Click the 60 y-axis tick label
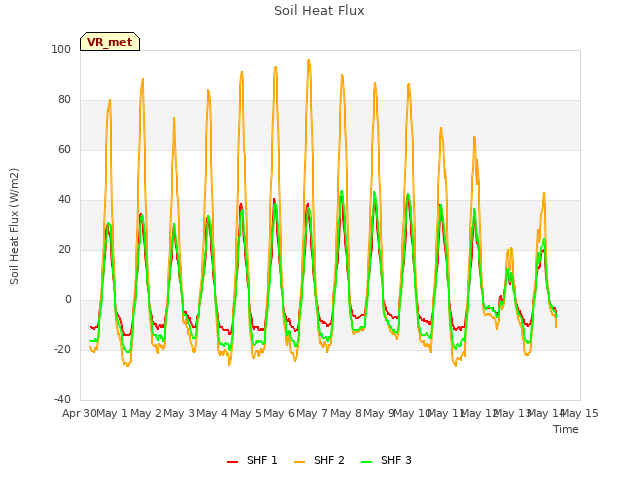This screenshot has height=480, width=640. 64,149
